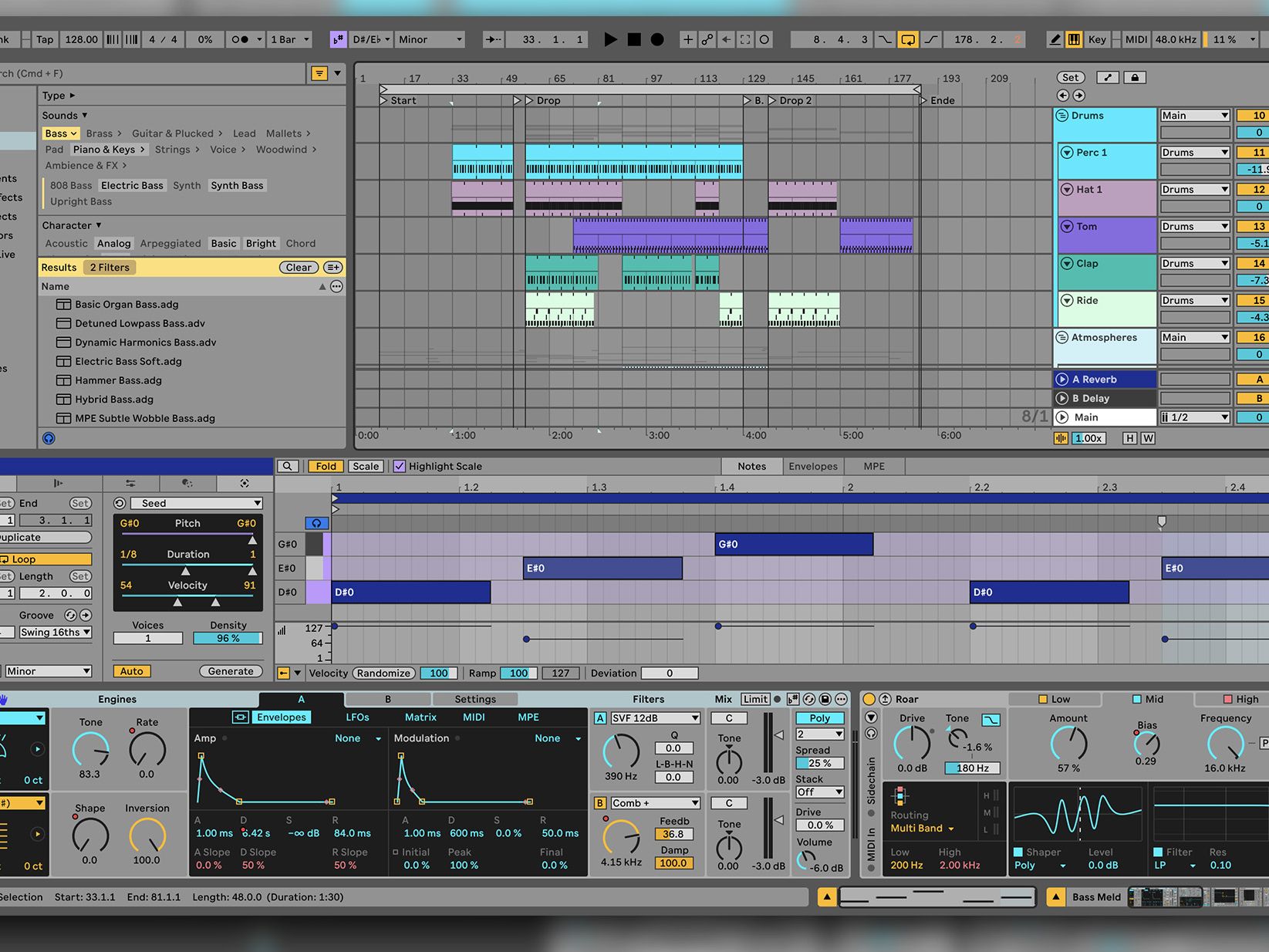The height and width of the screenshot is (952, 1269).
Task: Enable Roar's Shaper square toggle
Action: pos(1018,852)
